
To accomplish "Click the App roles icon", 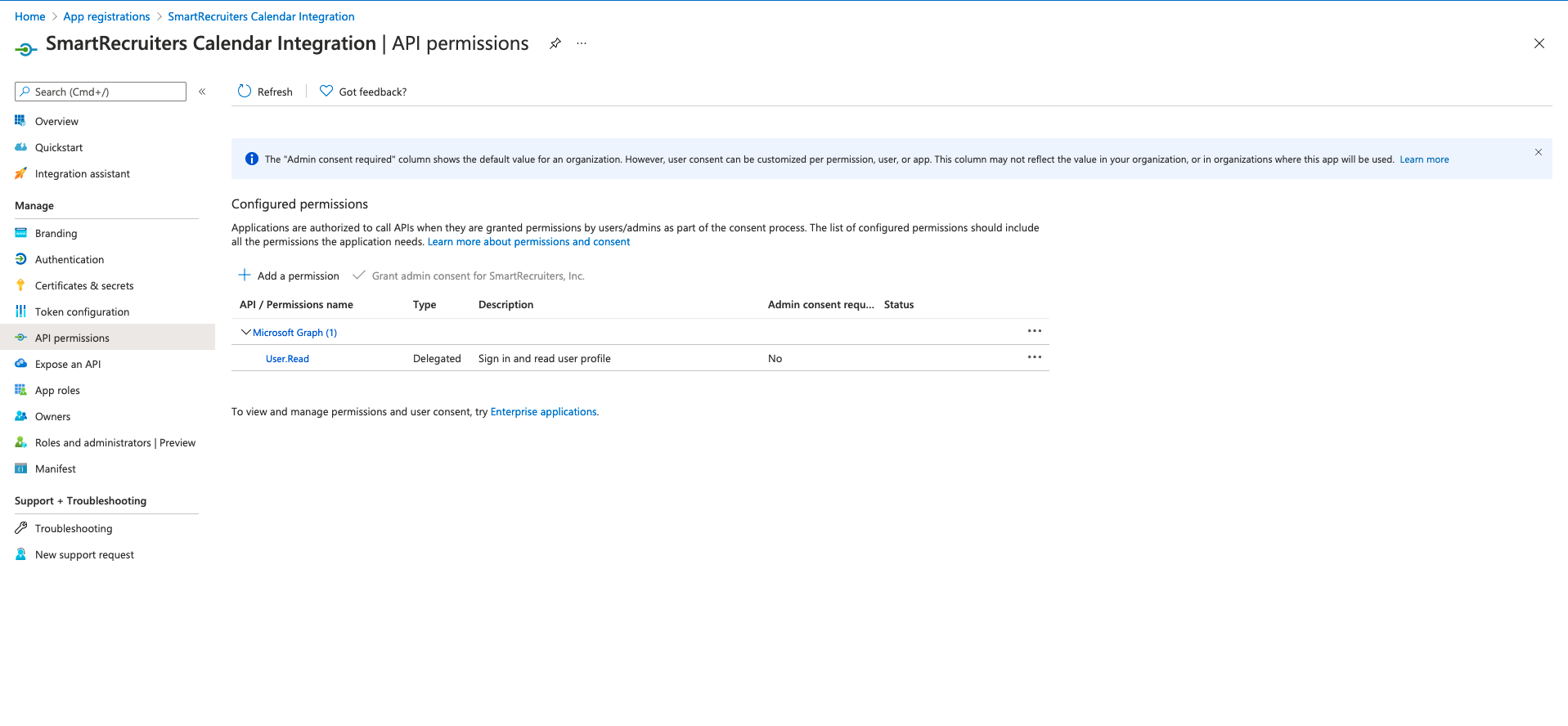I will coord(20,390).
